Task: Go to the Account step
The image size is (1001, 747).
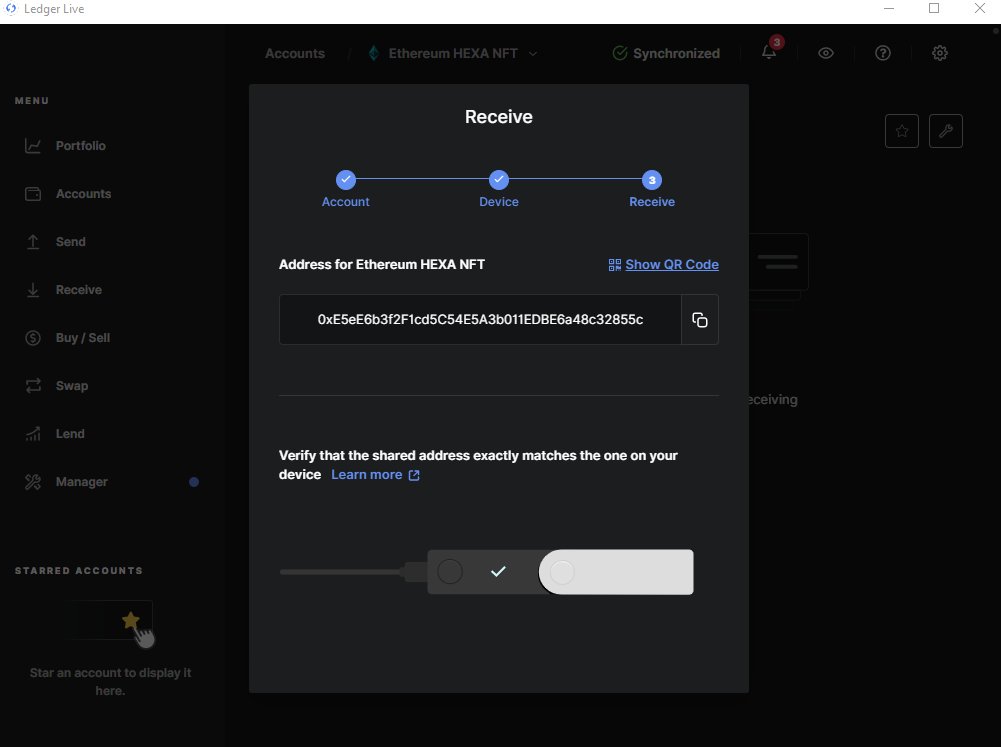Action: 345,189
